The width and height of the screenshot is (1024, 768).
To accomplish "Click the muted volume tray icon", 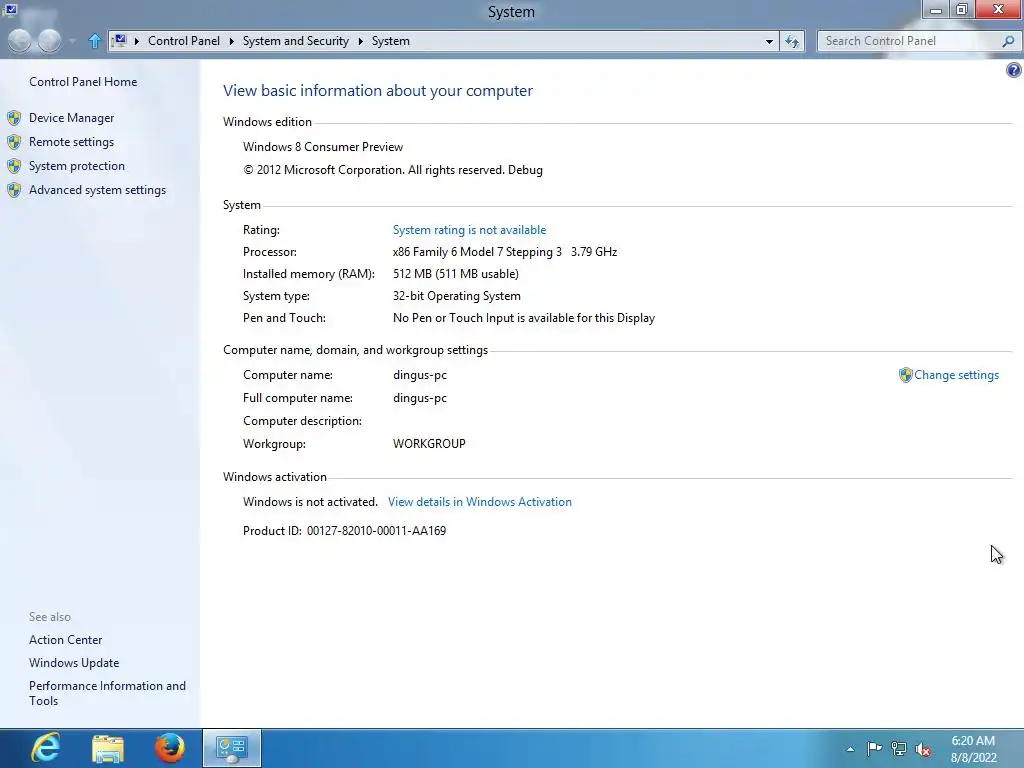I will (923, 749).
